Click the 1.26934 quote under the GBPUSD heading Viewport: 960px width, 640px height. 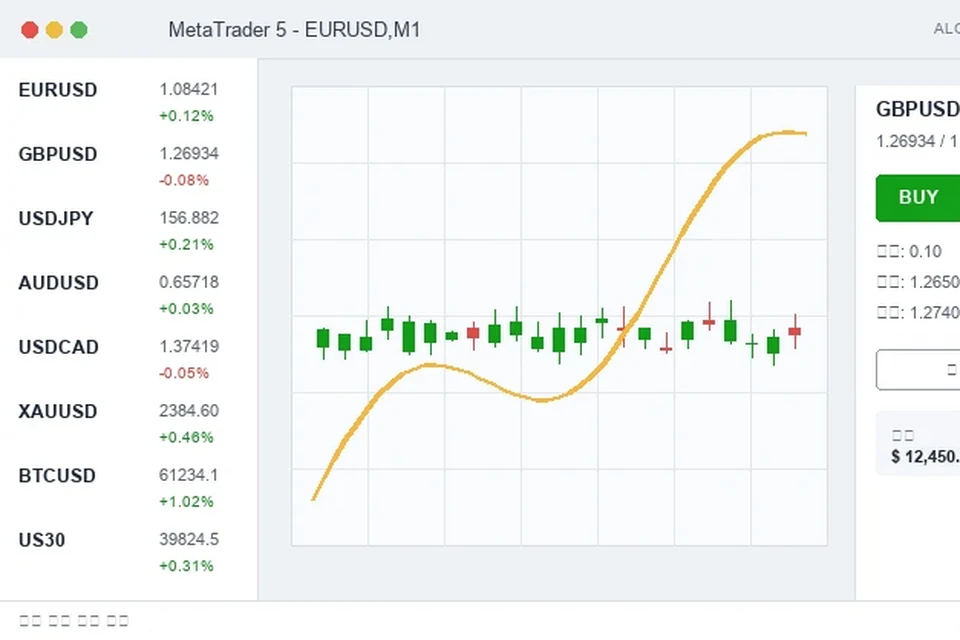tap(906, 141)
